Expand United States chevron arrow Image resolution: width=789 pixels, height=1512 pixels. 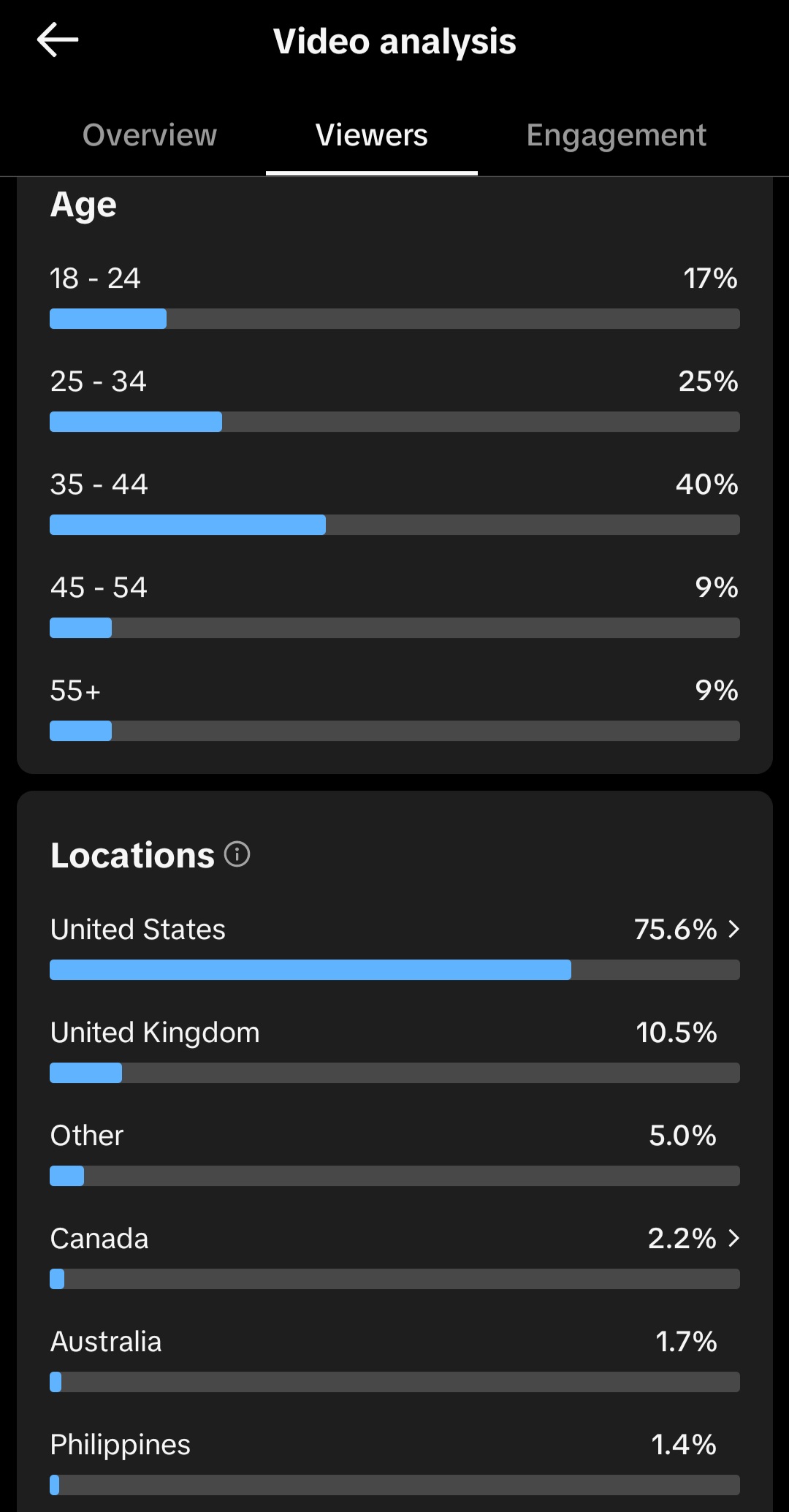pos(734,929)
